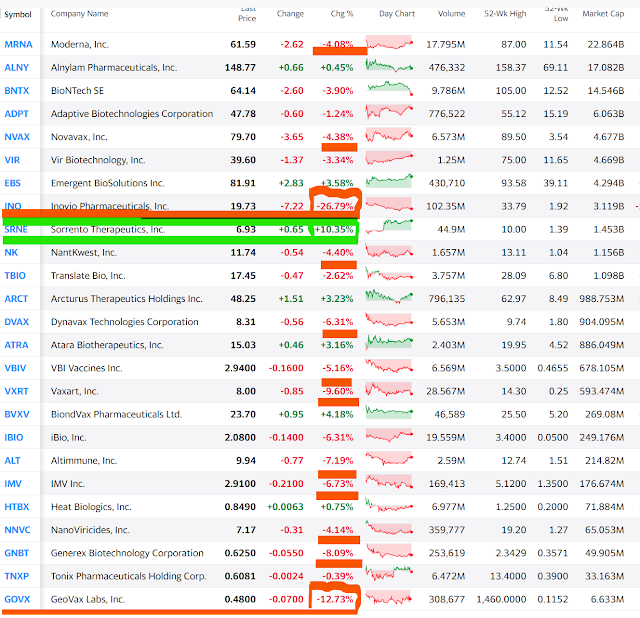
Task: Open the NNVC ticker symbol link
Action: (x=17, y=530)
